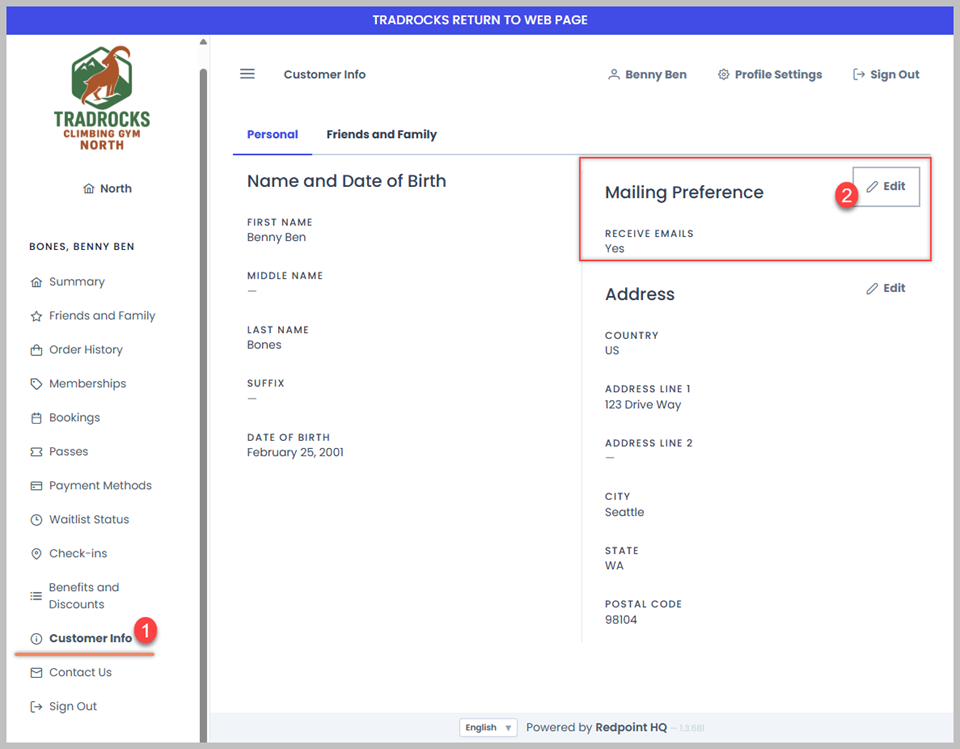Click the date of birth February 25, 2001
960x749 pixels.
(295, 453)
